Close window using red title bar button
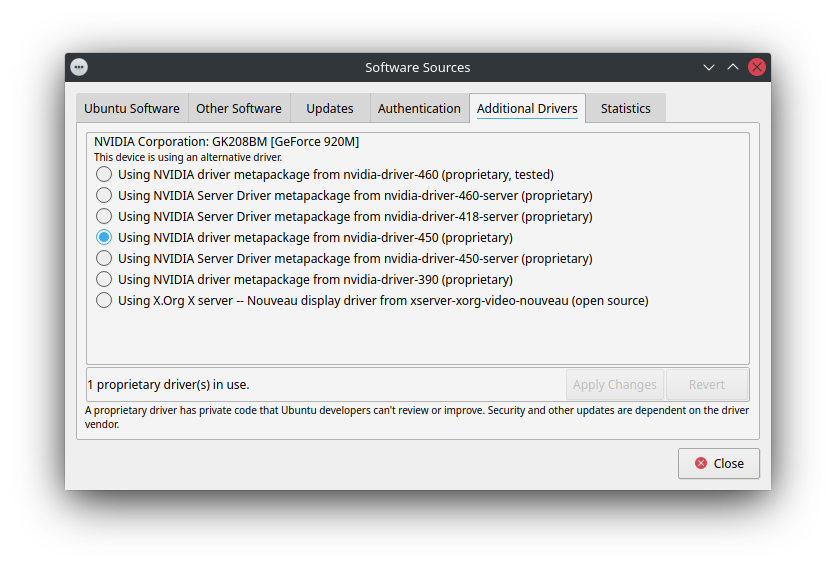Image resolution: width=836 pixels, height=567 pixels. [757, 67]
